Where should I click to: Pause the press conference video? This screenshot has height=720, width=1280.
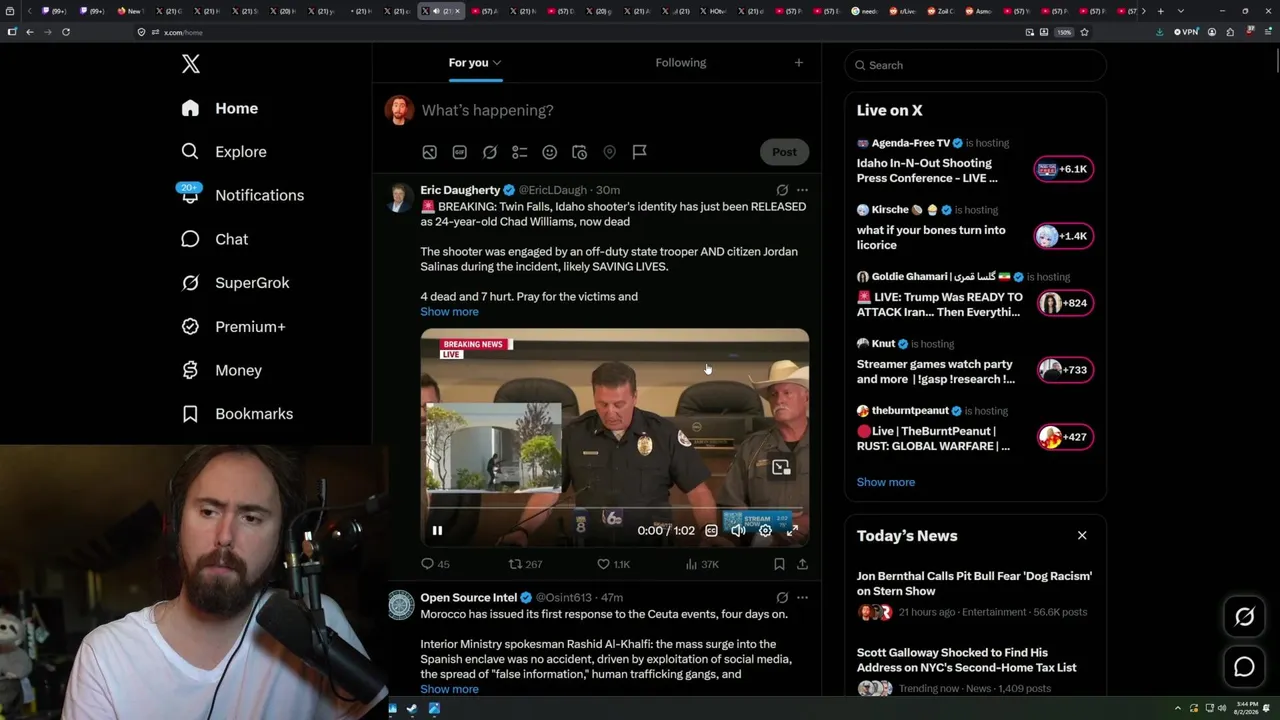(437, 531)
